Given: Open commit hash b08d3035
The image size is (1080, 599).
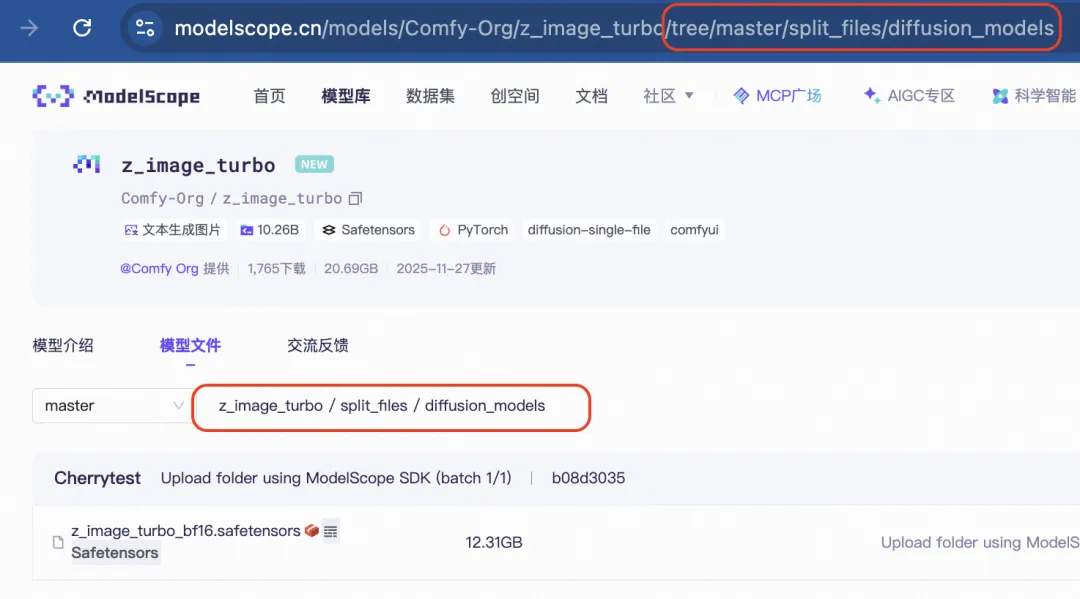Looking at the screenshot, I should point(588,478).
